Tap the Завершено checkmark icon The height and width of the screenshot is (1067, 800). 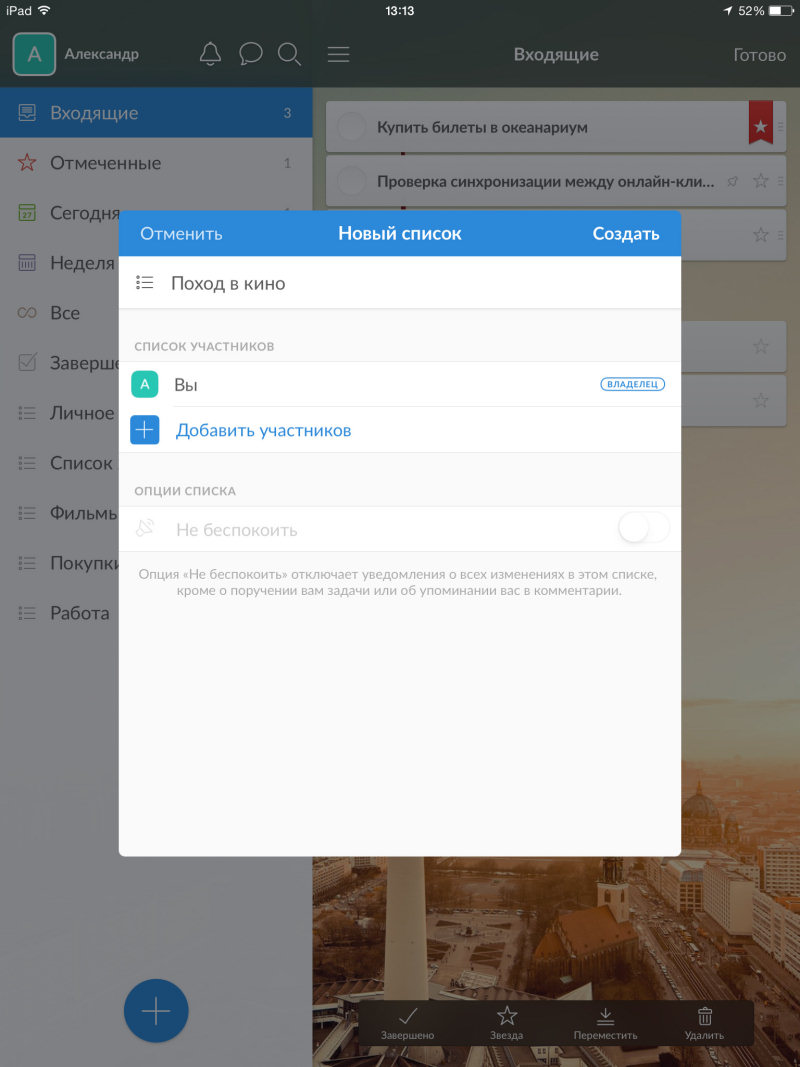coord(407,1017)
